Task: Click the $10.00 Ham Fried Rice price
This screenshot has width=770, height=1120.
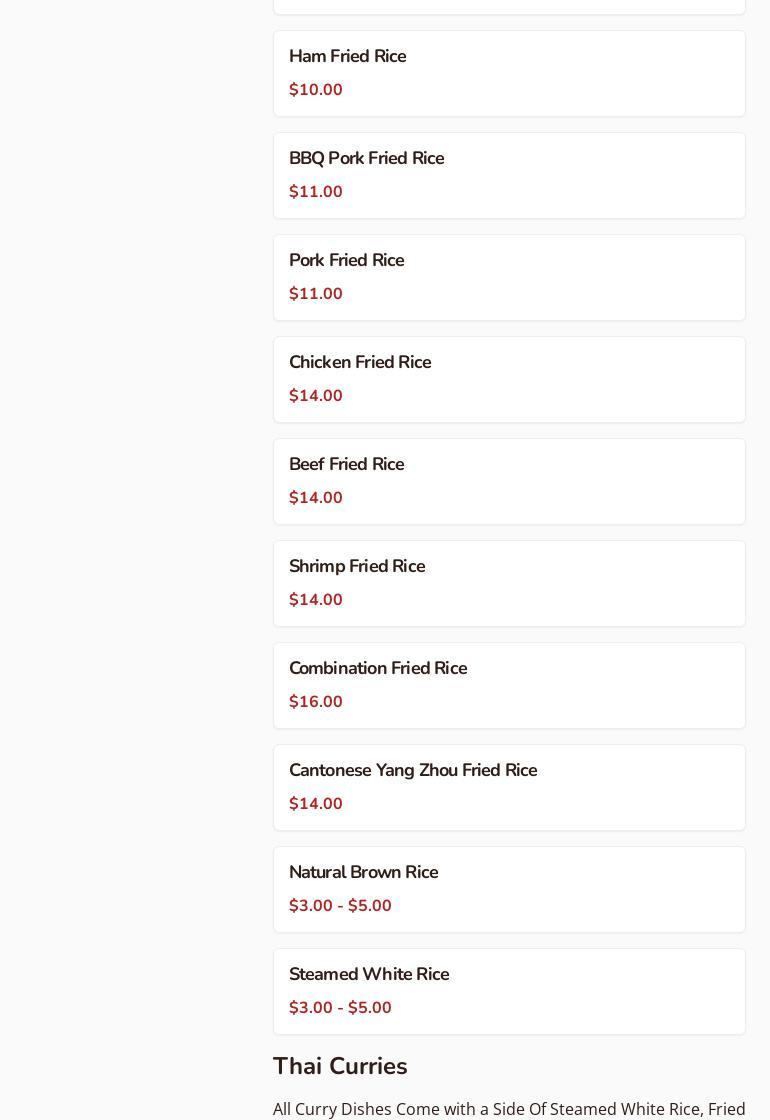Action: [316, 90]
